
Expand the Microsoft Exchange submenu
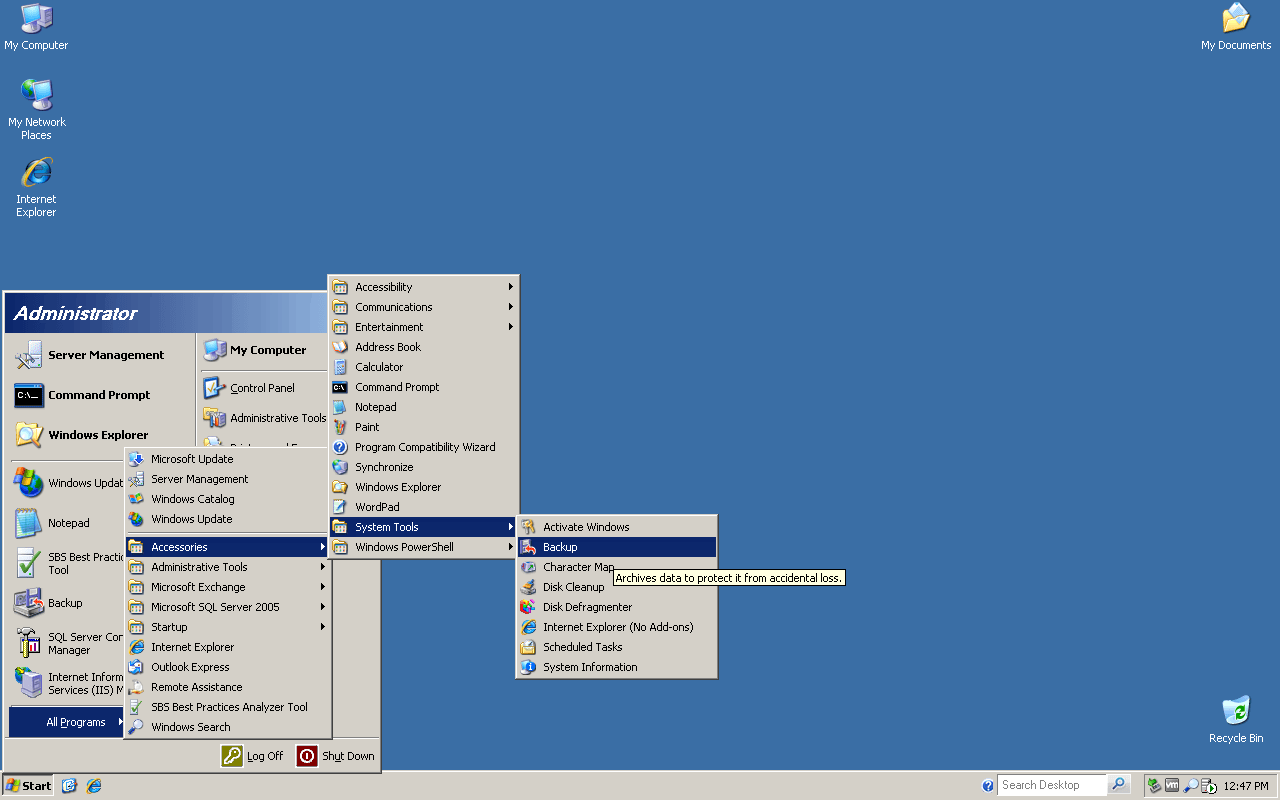(x=227, y=587)
